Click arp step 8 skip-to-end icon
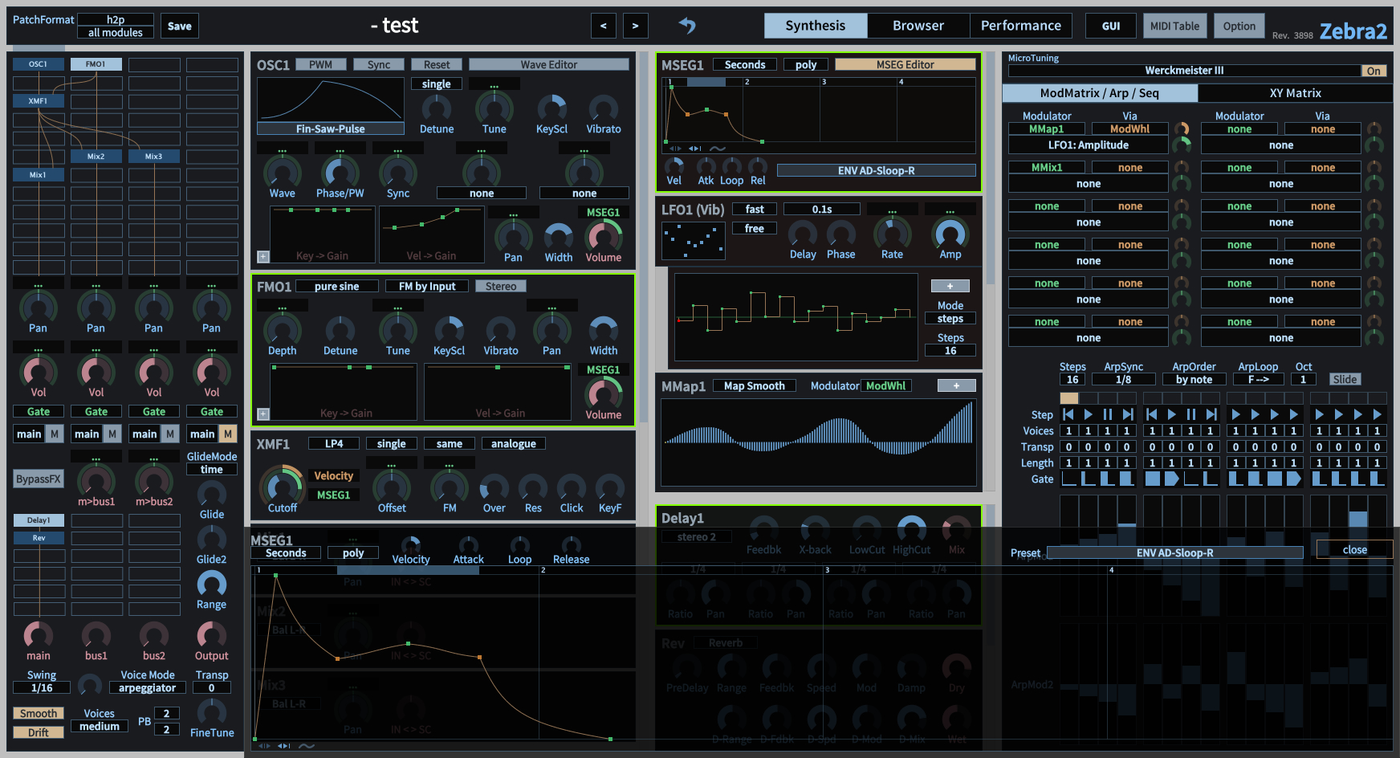1400x758 pixels. [x=1212, y=414]
